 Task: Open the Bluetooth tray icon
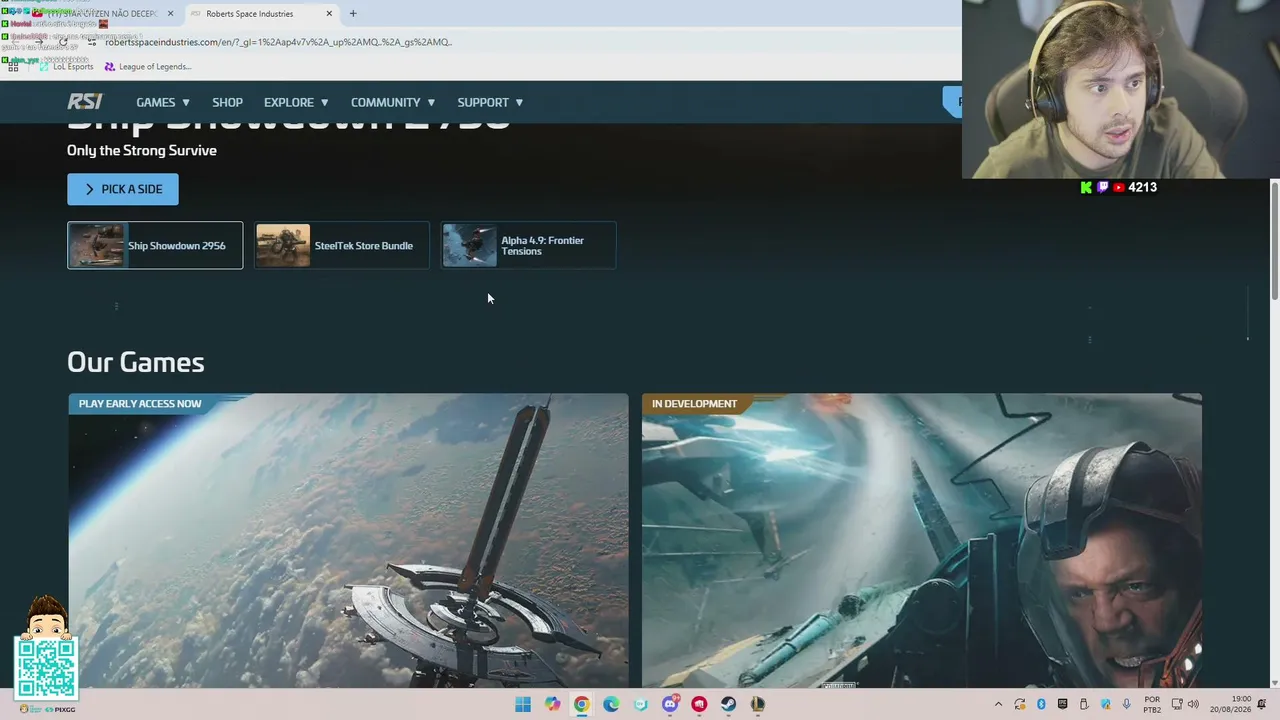pyautogui.click(x=1041, y=705)
